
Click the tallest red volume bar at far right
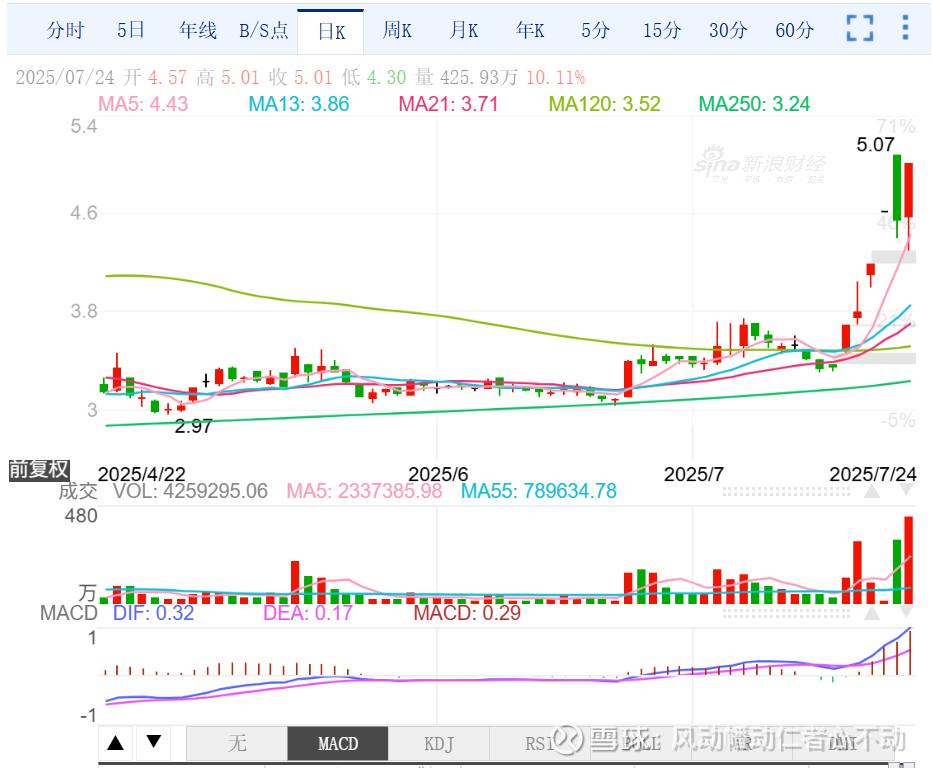pos(909,560)
